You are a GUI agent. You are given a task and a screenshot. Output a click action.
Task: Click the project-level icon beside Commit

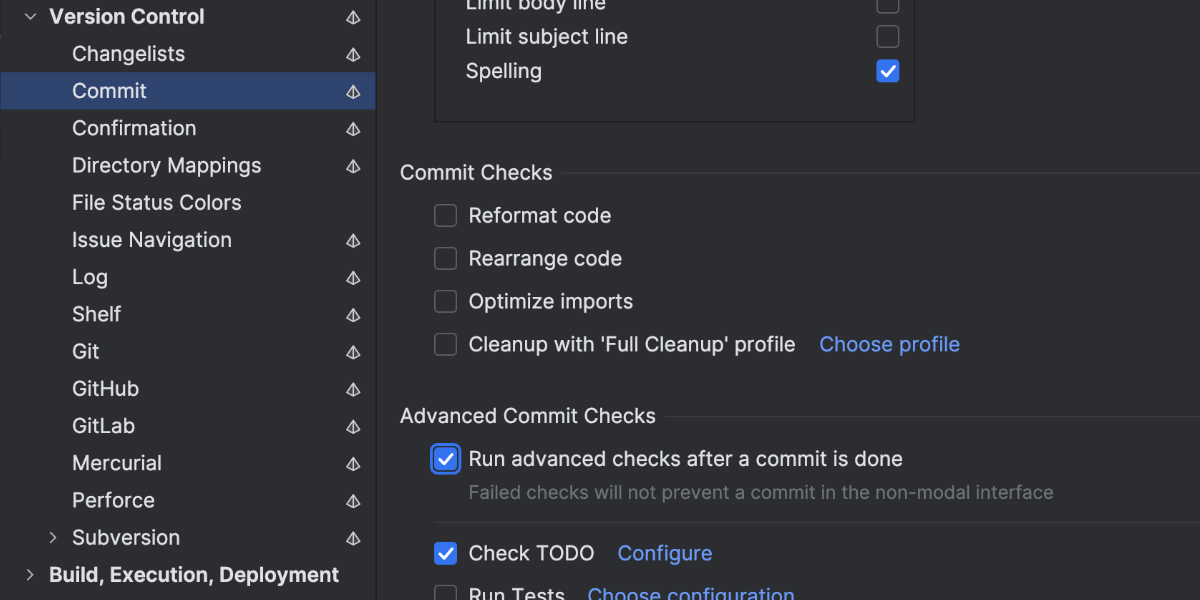(x=353, y=92)
